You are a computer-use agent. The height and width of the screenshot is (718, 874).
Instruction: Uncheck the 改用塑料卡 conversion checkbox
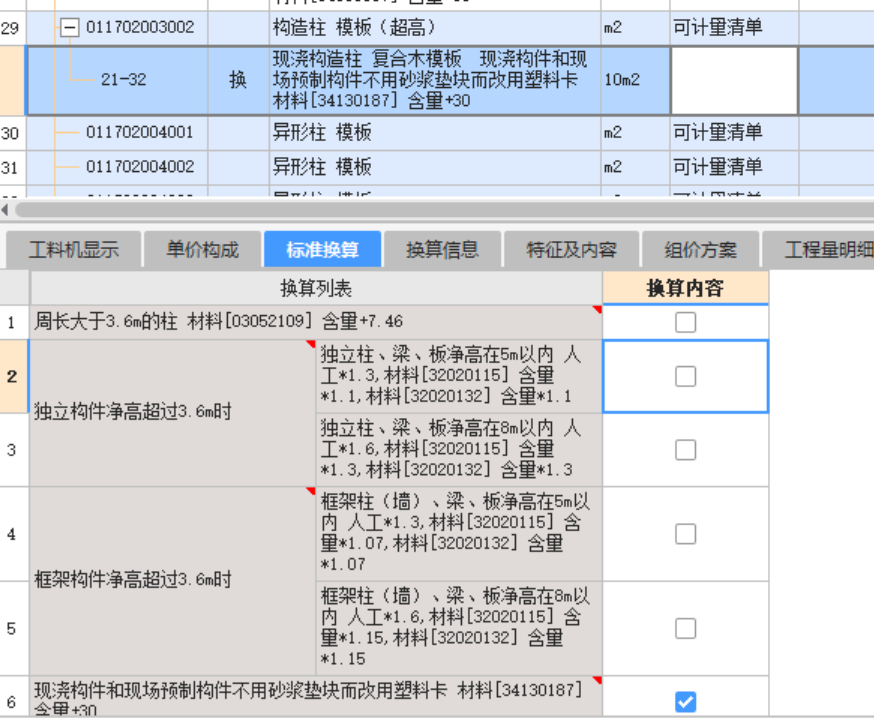(x=685, y=701)
